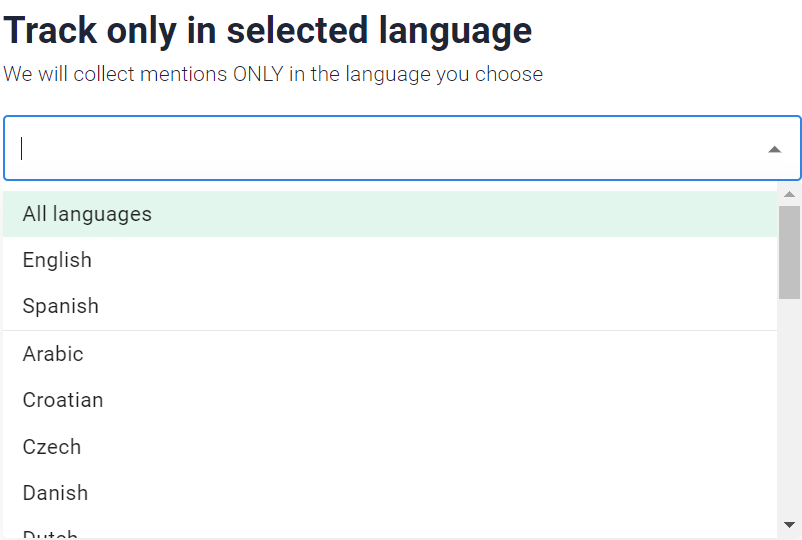Select the "All languages" option
The width and height of the screenshot is (802, 540).
[x=87, y=214]
